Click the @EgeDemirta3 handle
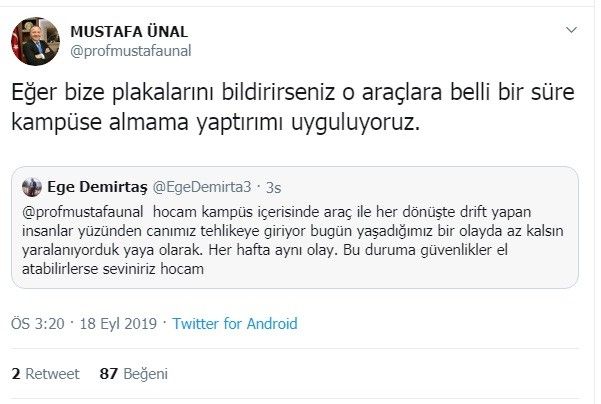This screenshot has height=404, width=601. pyautogui.click(x=195, y=186)
